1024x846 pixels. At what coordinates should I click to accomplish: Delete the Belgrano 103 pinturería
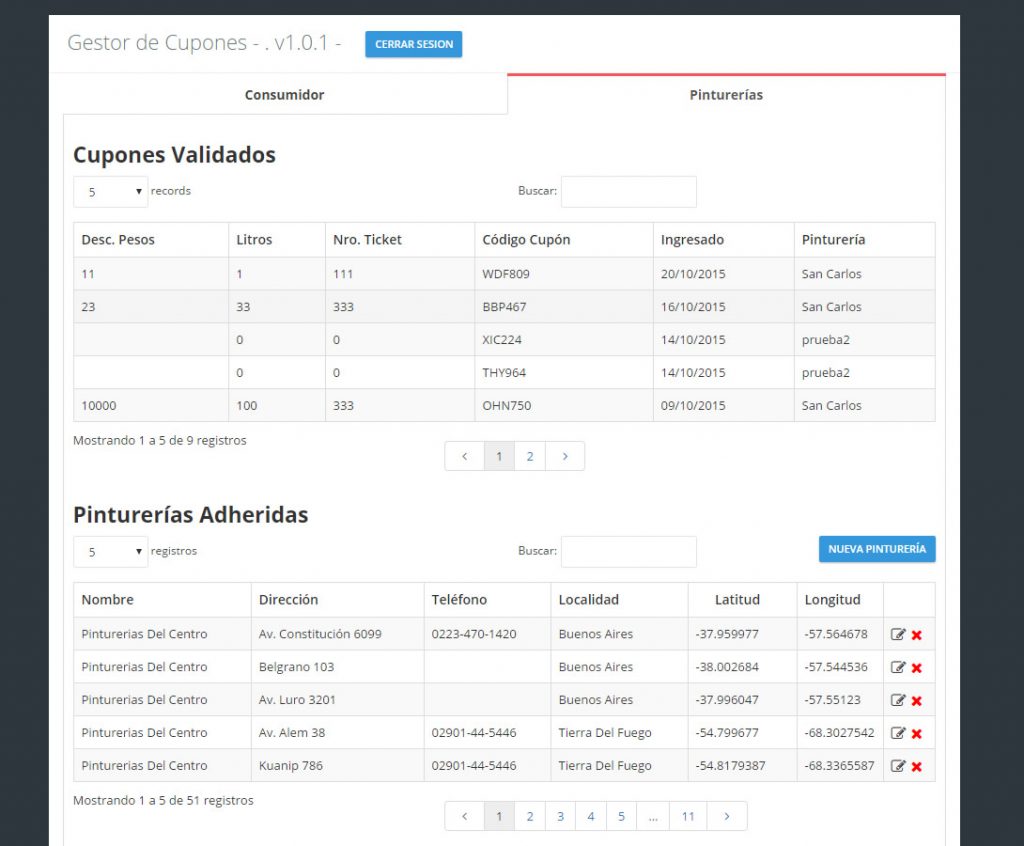coord(916,668)
